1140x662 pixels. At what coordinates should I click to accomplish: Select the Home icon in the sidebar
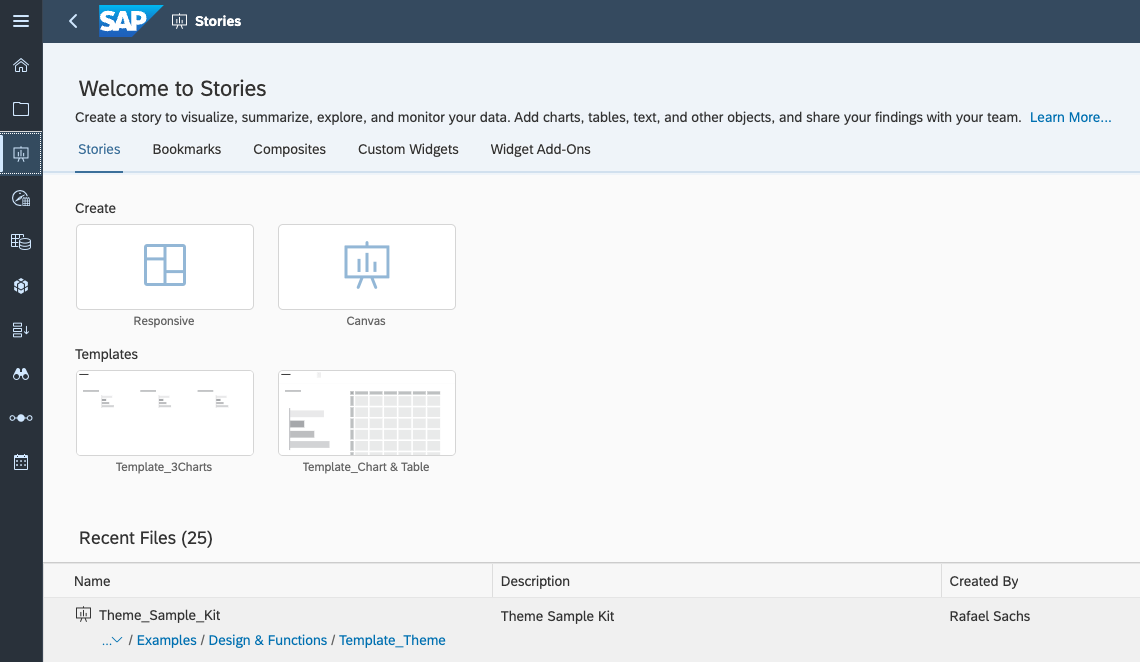(21, 65)
